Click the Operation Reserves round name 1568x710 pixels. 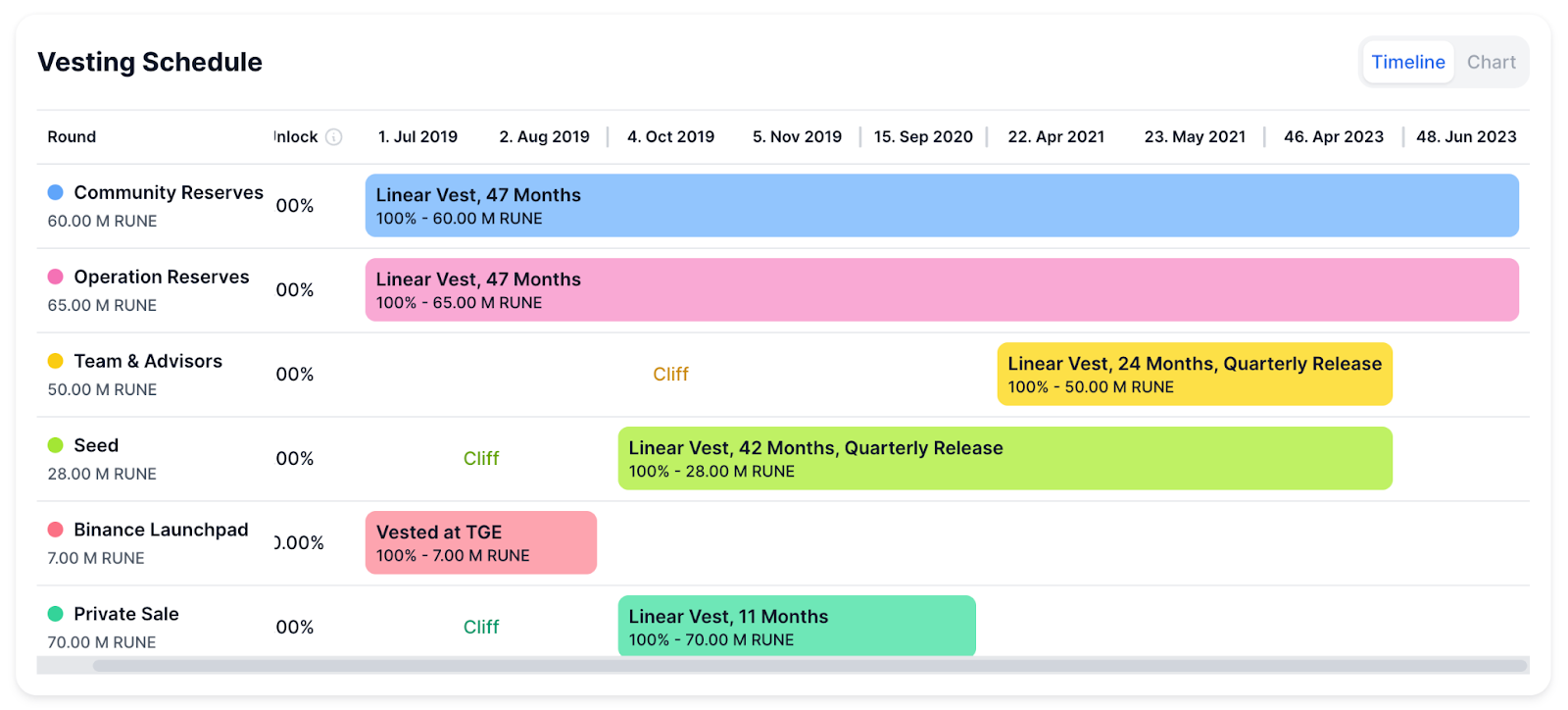(x=162, y=277)
